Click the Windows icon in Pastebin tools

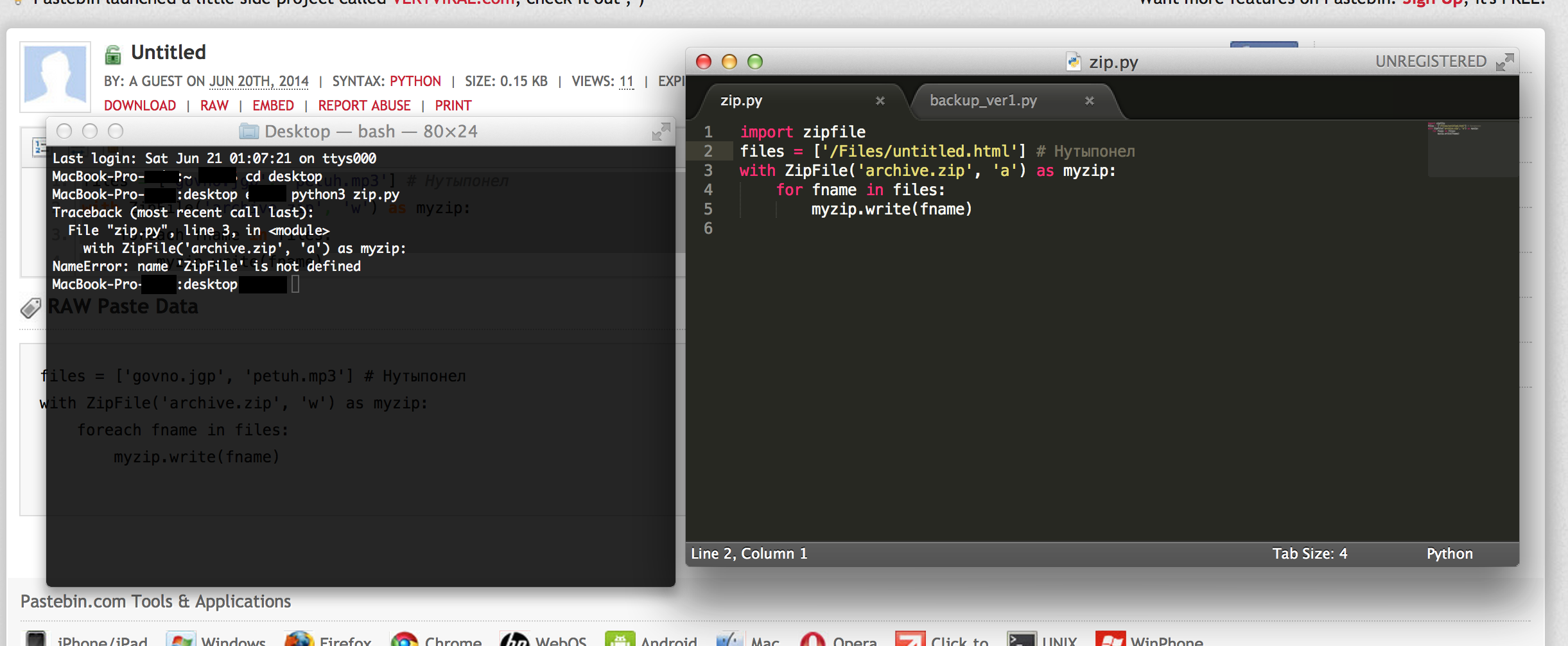pos(180,640)
